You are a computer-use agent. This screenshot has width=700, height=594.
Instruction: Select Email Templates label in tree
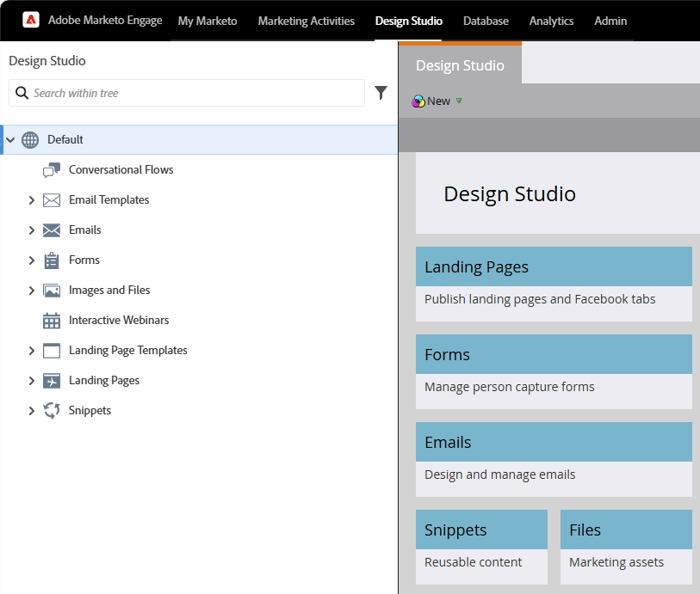(109, 200)
